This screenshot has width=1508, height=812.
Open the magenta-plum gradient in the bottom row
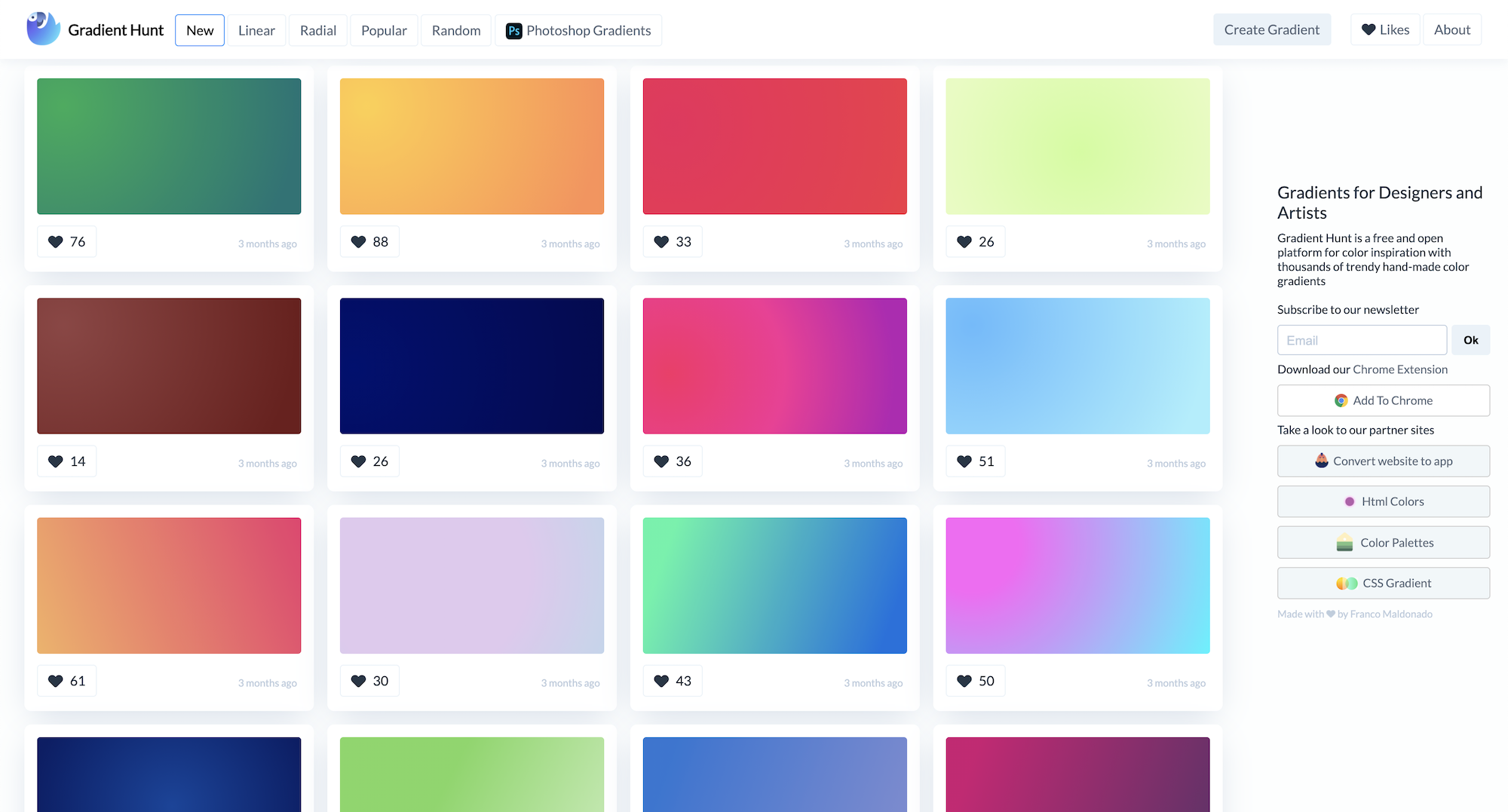1078,774
